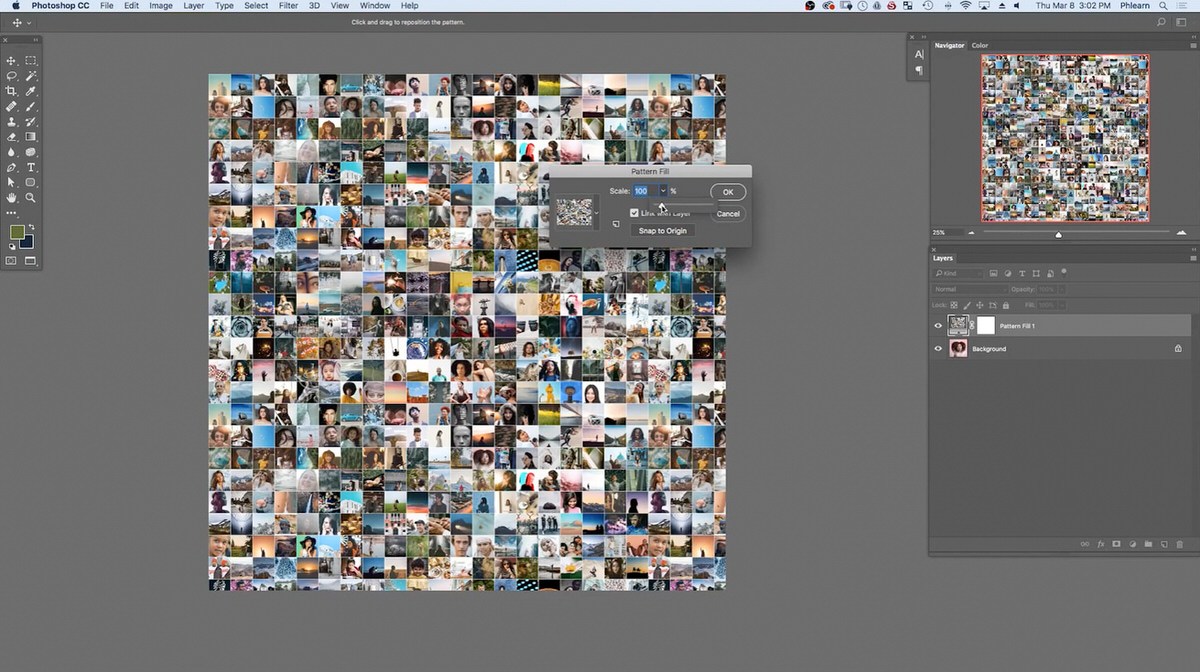Swap foreground and background colors

(31, 227)
